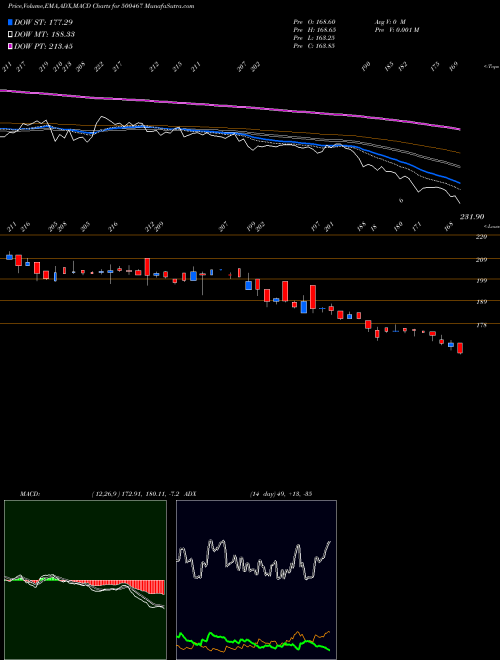Click the thick green line in the ADX panel
The height and width of the screenshot is (660, 500).
coord(253,641)
